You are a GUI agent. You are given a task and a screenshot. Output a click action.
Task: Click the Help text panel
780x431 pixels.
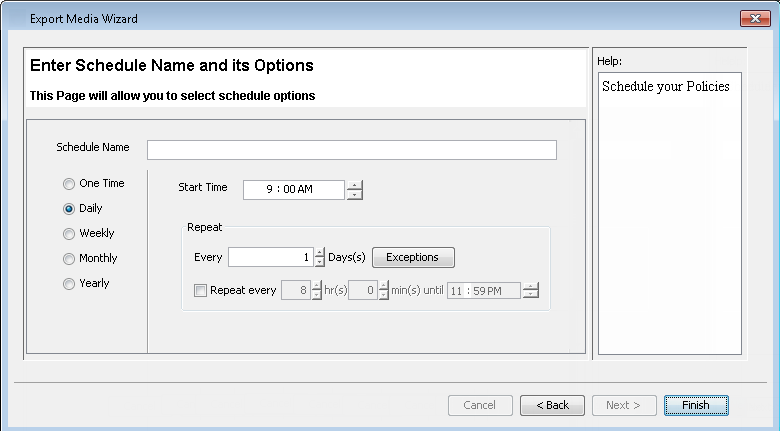pos(669,212)
